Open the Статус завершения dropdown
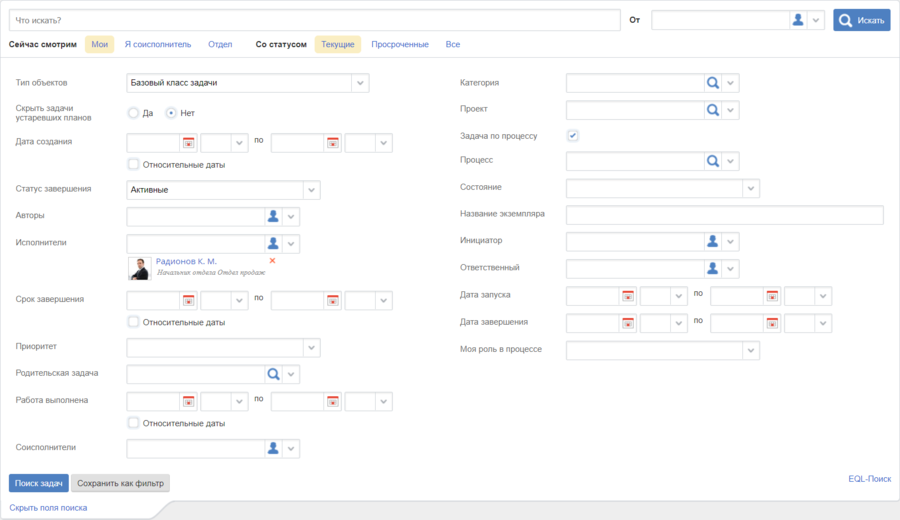This screenshot has width=900, height=520. click(x=312, y=190)
